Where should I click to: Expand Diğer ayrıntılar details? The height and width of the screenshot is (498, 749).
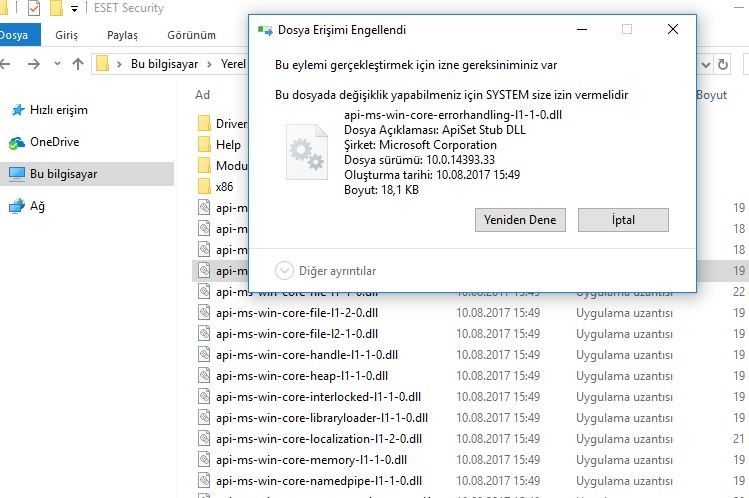click(326, 271)
